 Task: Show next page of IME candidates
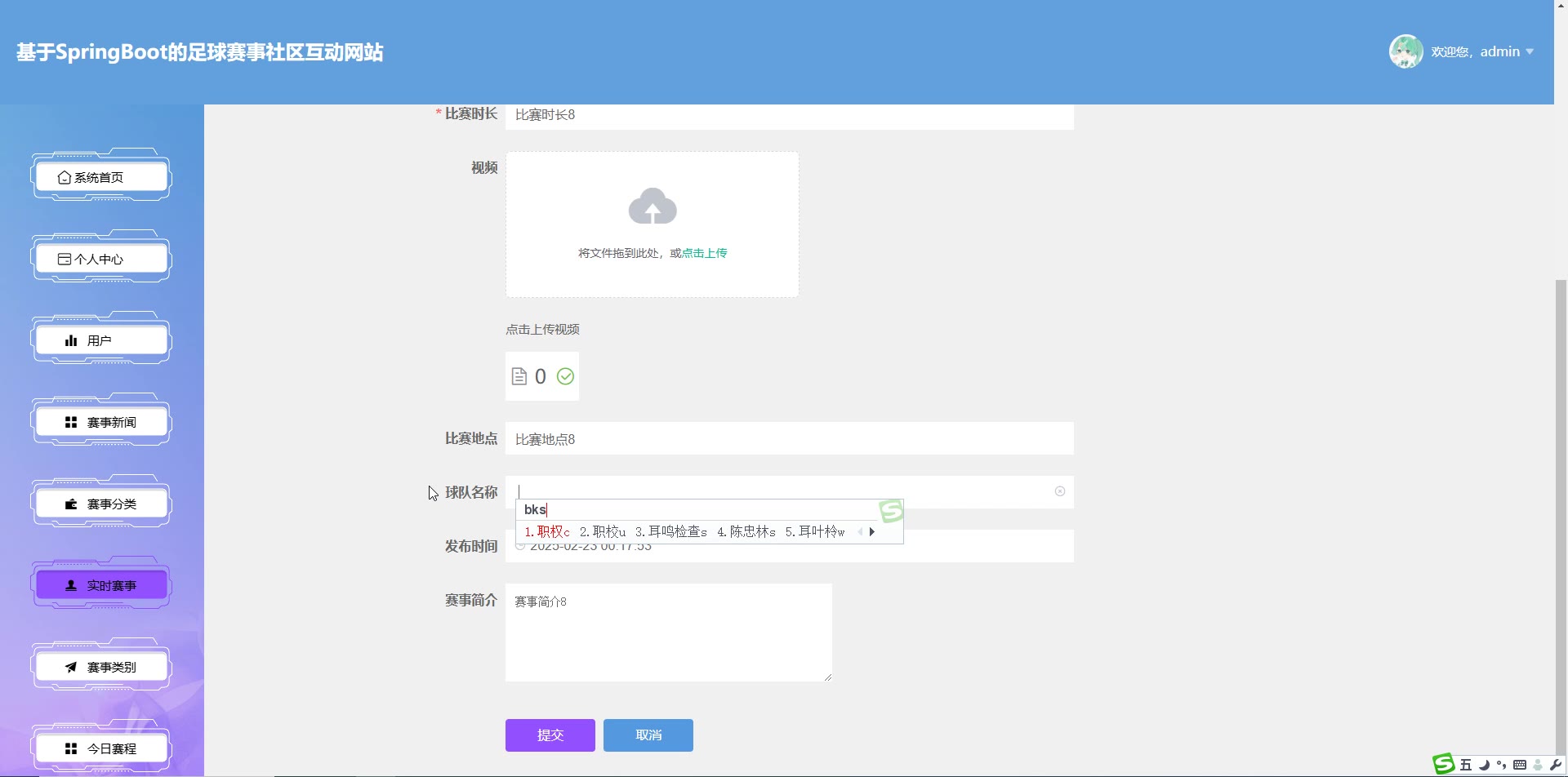[872, 532]
